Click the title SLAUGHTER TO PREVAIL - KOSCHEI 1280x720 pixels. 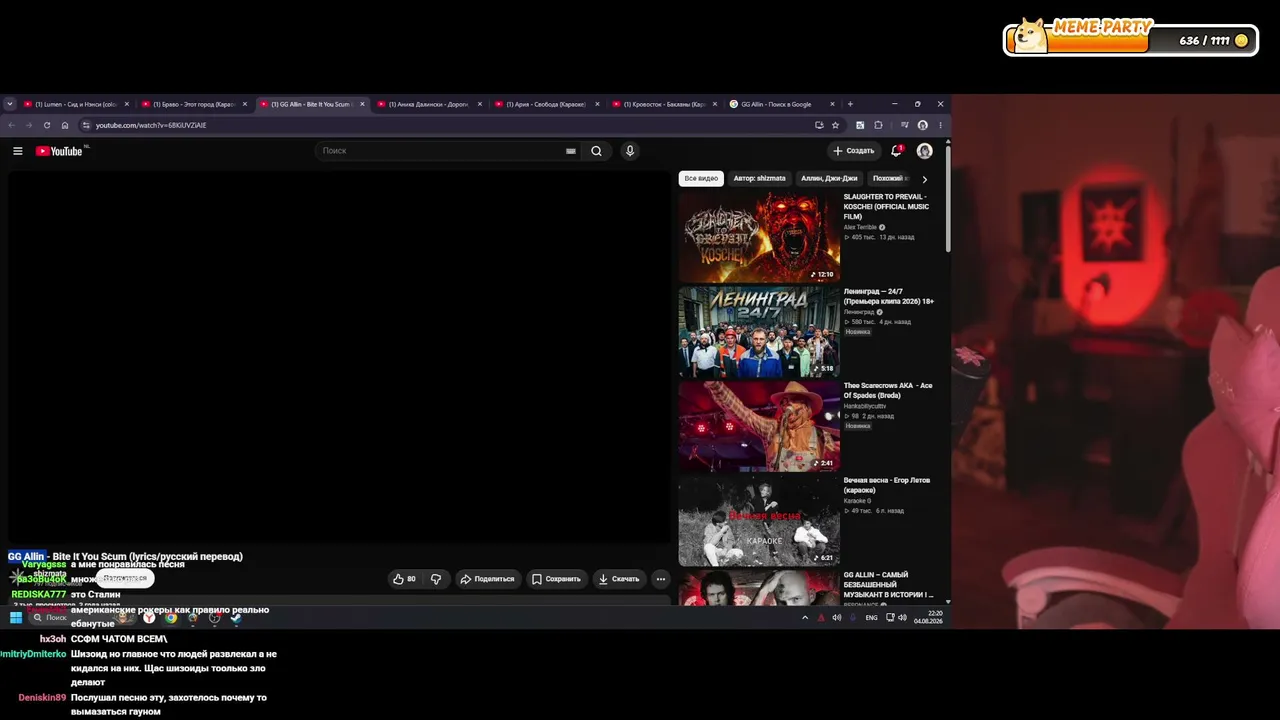click(x=886, y=207)
